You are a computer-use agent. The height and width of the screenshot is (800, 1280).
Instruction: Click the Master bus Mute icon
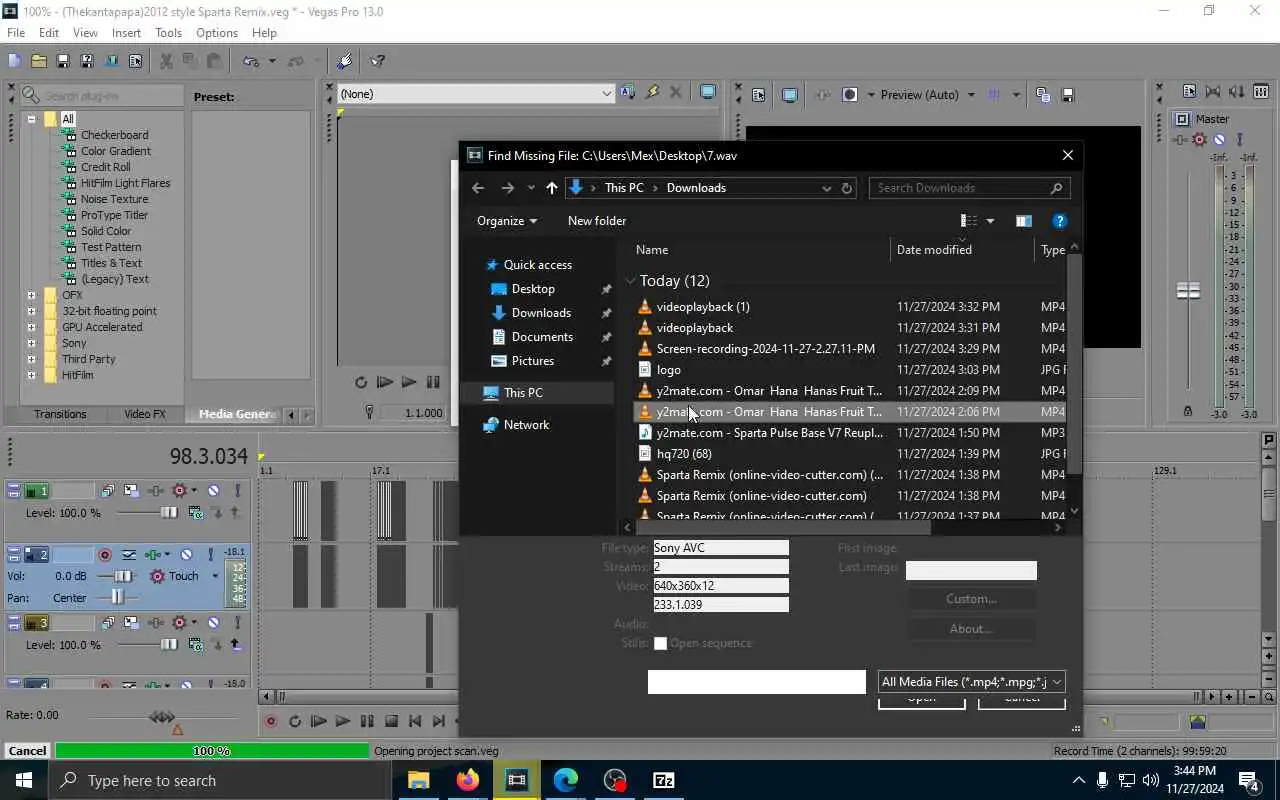pyautogui.click(x=1219, y=140)
